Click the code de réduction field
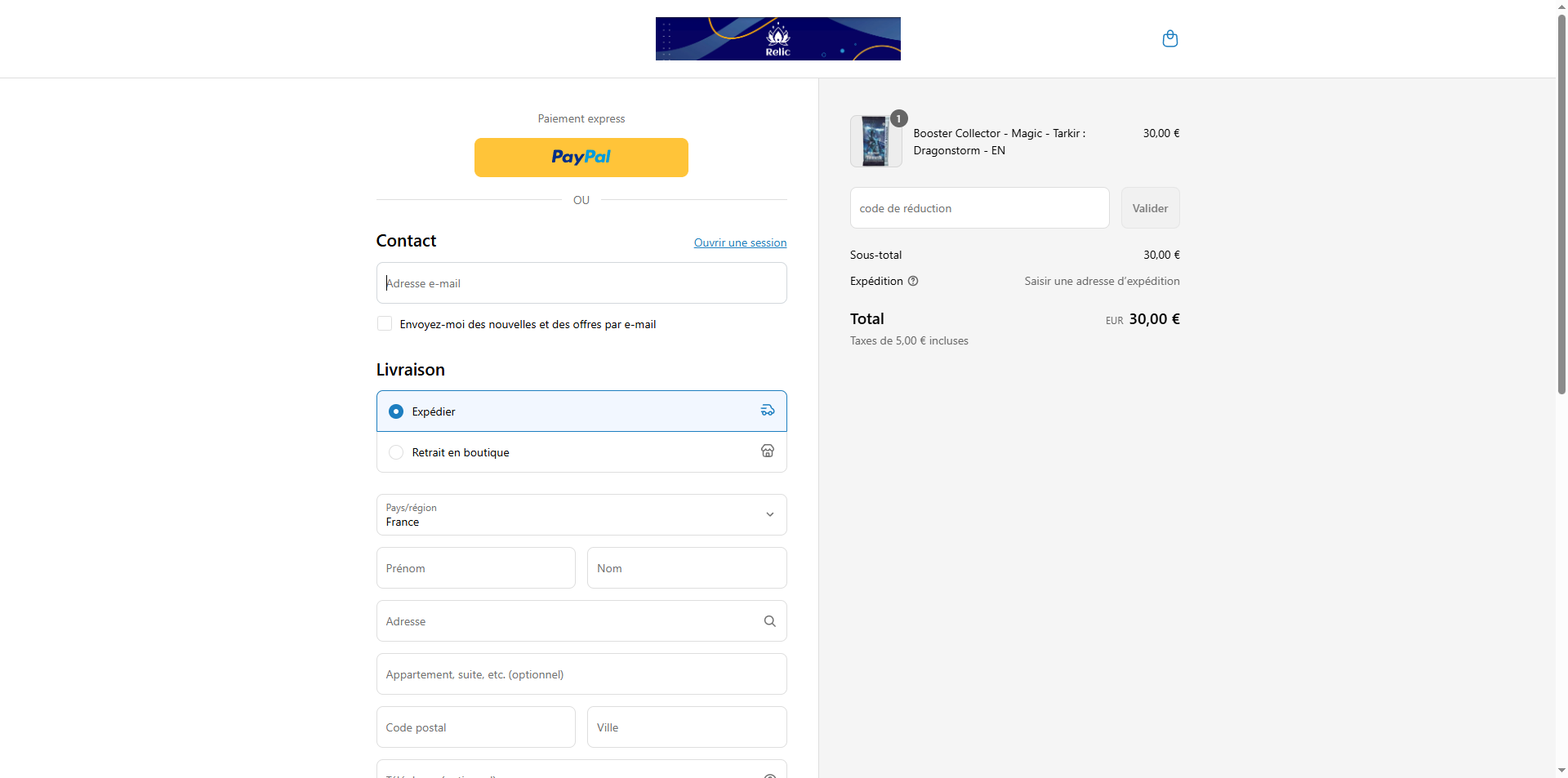 tap(979, 208)
